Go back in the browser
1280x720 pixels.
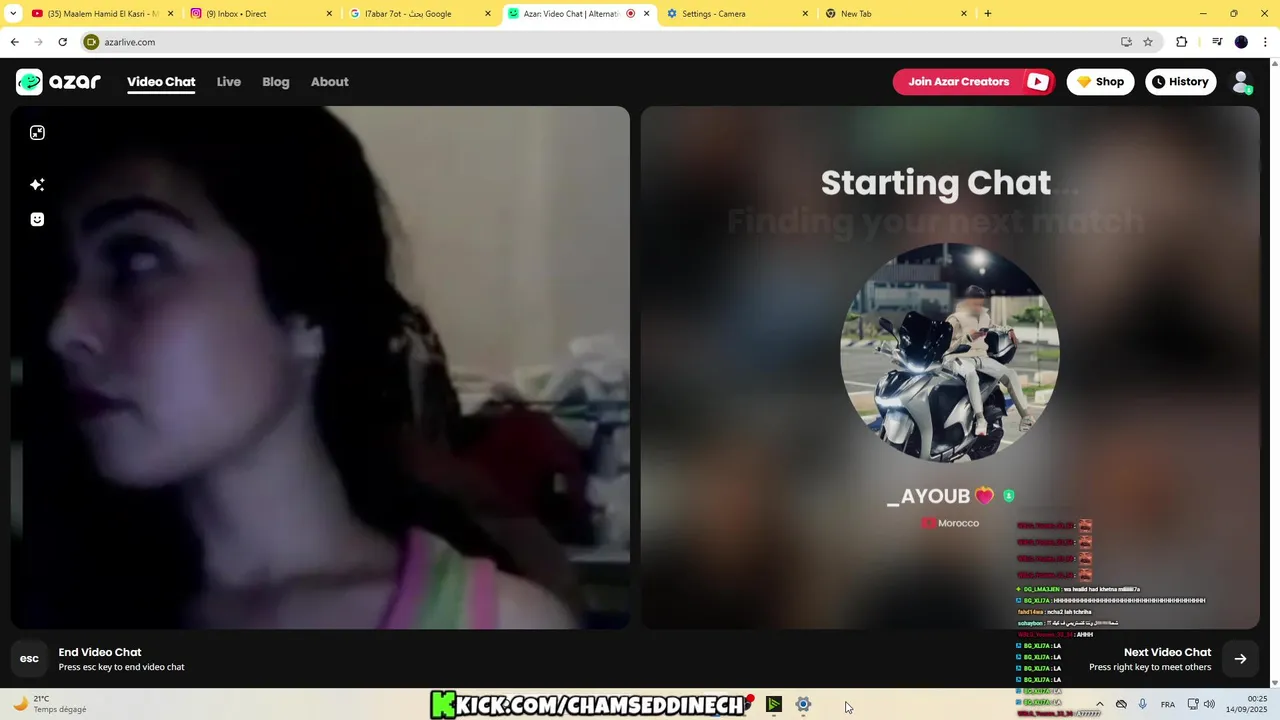(x=14, y=42)
